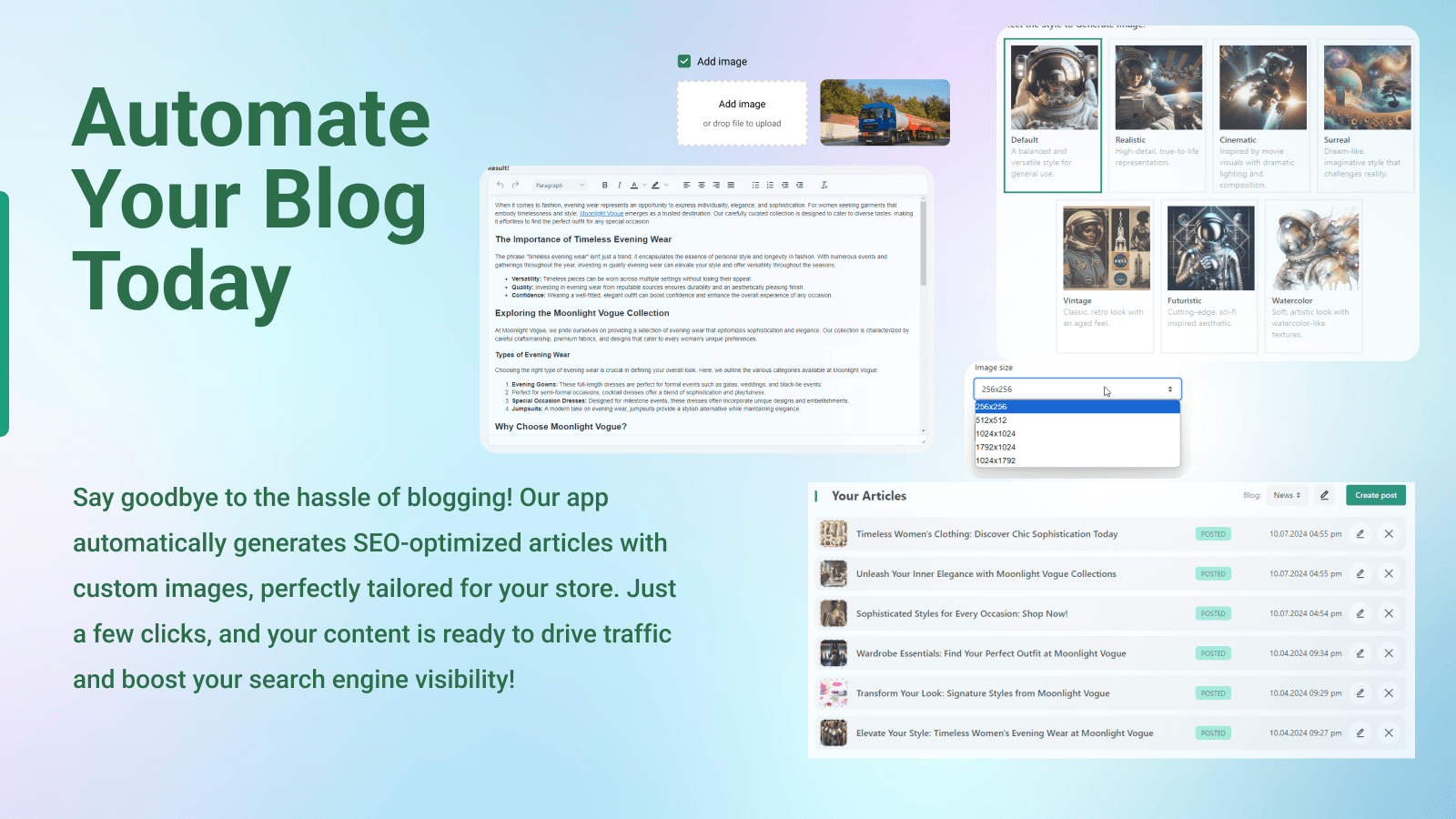Click the POSTED badge on Timeless Women's Clothing
1456x819 pixels.
pyautogui.click(x=1212, y=534)
